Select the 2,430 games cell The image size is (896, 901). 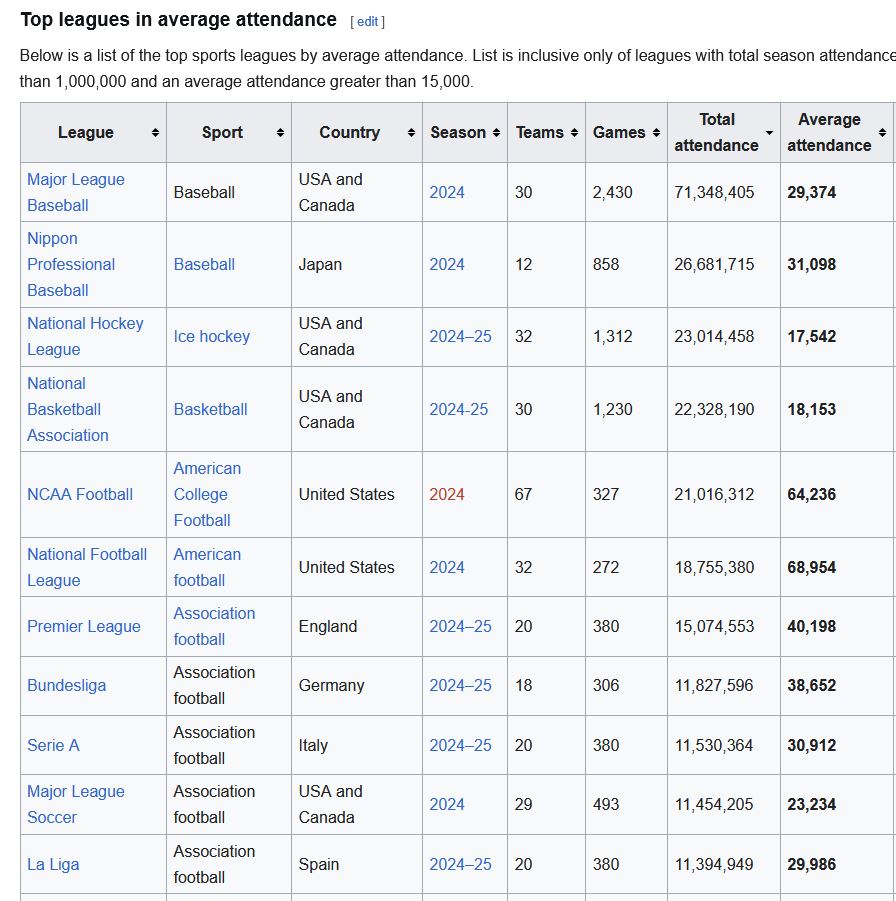pos(626,192)
